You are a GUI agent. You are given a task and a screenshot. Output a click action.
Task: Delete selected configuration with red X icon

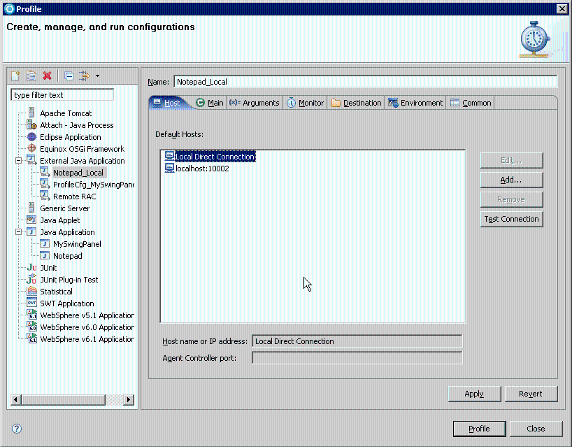[47, 76]
